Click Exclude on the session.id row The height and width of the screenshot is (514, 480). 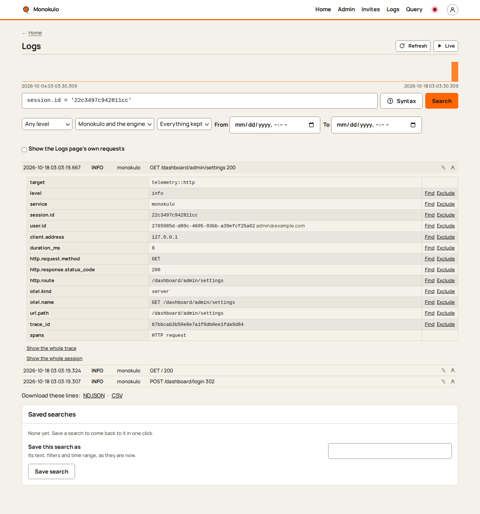[x=446, y=215]
